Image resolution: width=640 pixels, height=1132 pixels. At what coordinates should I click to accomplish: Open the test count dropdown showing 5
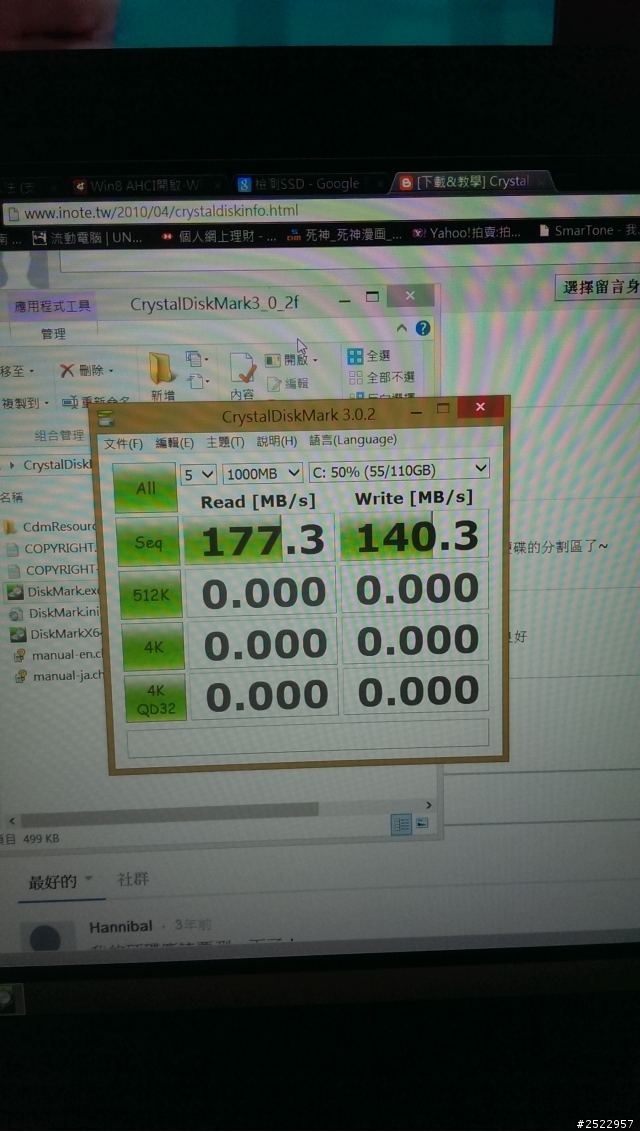[198, 474]
